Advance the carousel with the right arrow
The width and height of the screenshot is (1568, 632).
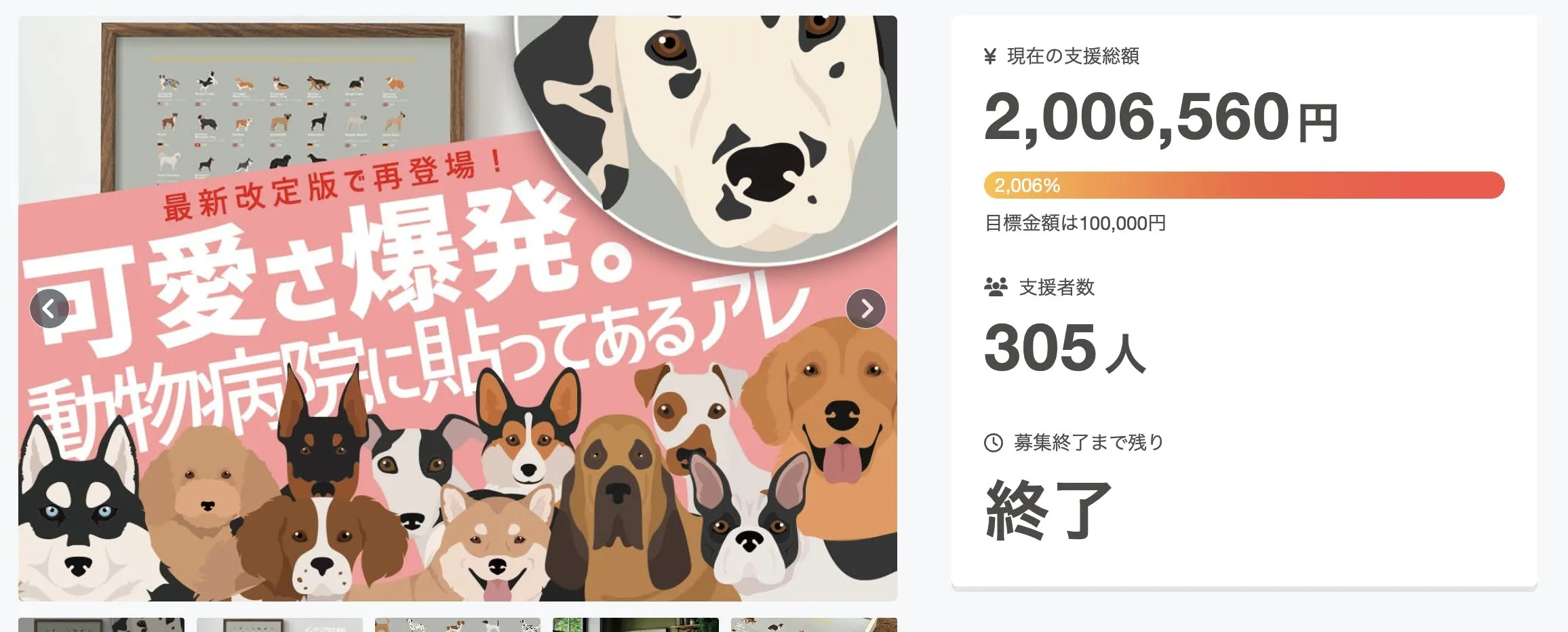866,309
